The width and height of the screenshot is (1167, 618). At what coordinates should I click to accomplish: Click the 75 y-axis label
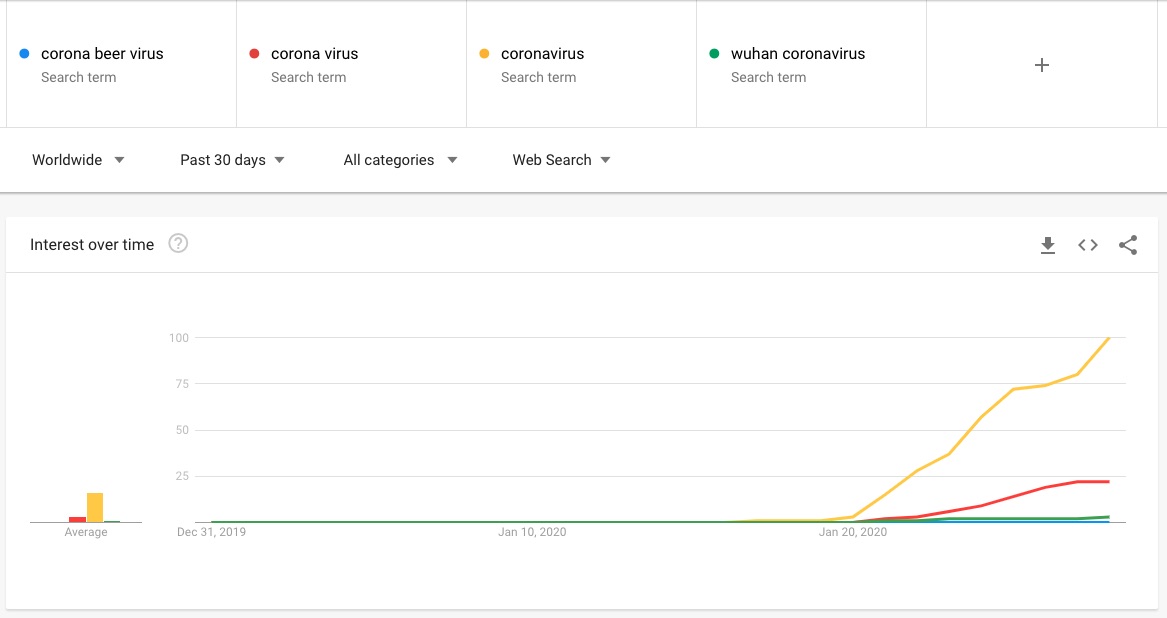tap(182, 383)
